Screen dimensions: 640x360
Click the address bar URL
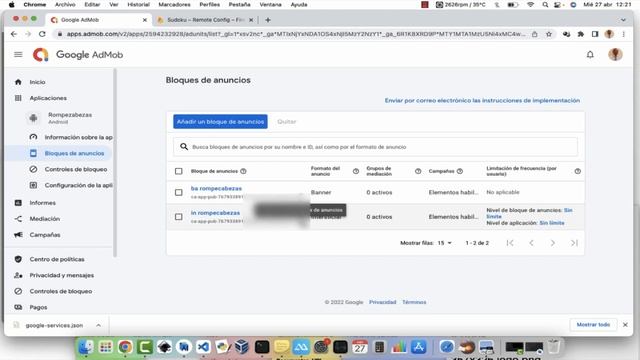[296, 34]
